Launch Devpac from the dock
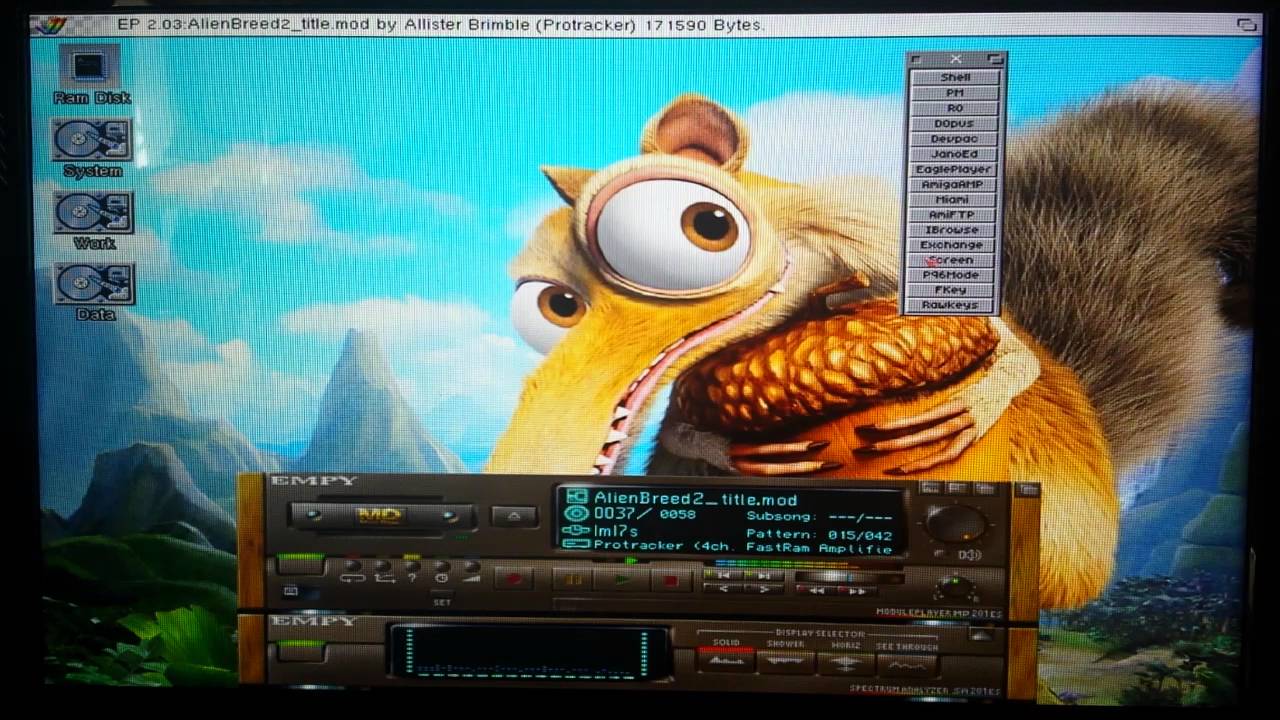Viewport: 1280px width, 720px height. pyautogui.click(x=955, y=139)
